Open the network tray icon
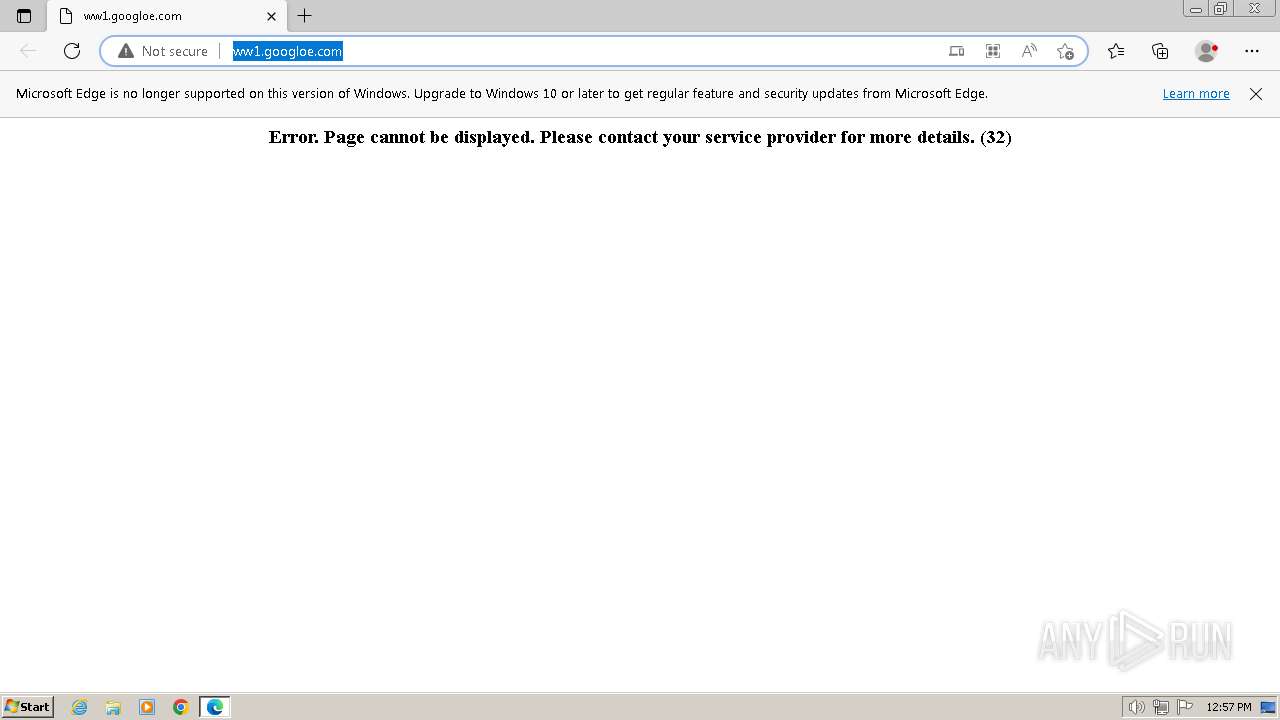Viewport: 1280px width, 720px height. click(1161, 707)
